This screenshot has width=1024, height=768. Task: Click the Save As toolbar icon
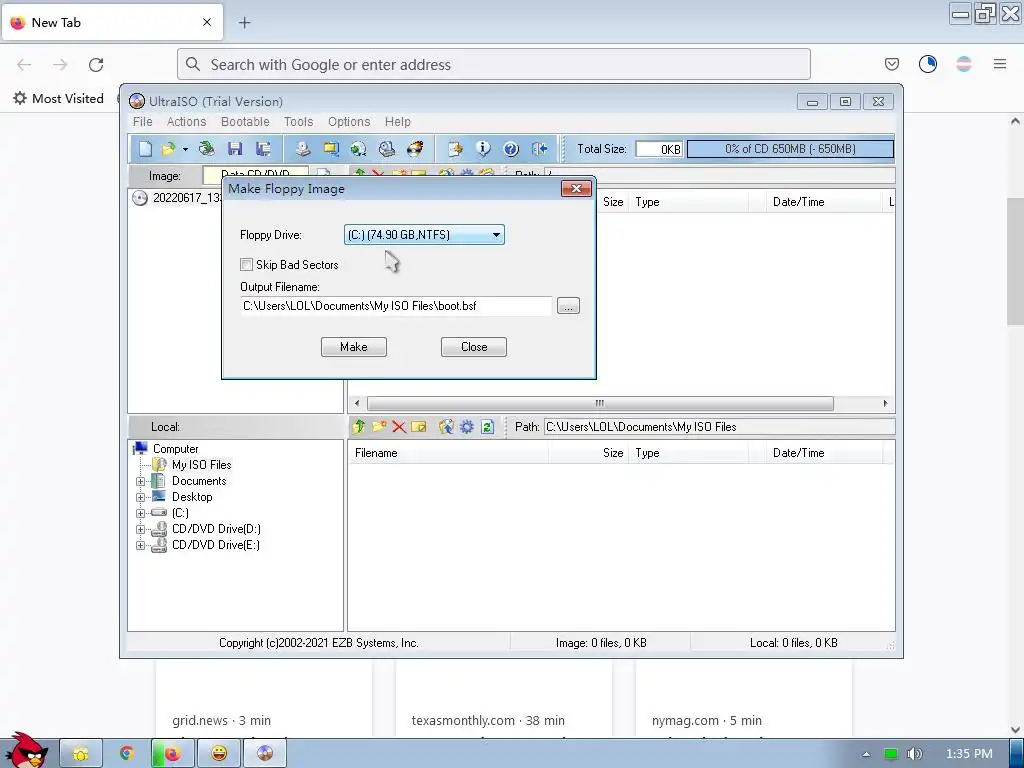pos(263,149)
